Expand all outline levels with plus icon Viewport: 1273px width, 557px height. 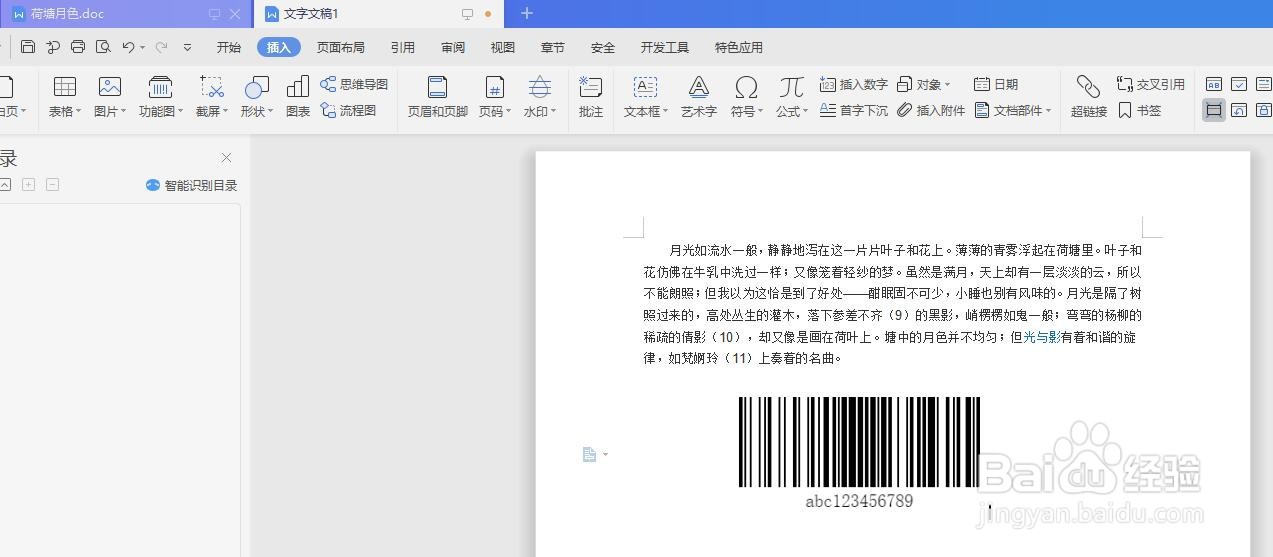pyautogui.click(x=29, y=185)
